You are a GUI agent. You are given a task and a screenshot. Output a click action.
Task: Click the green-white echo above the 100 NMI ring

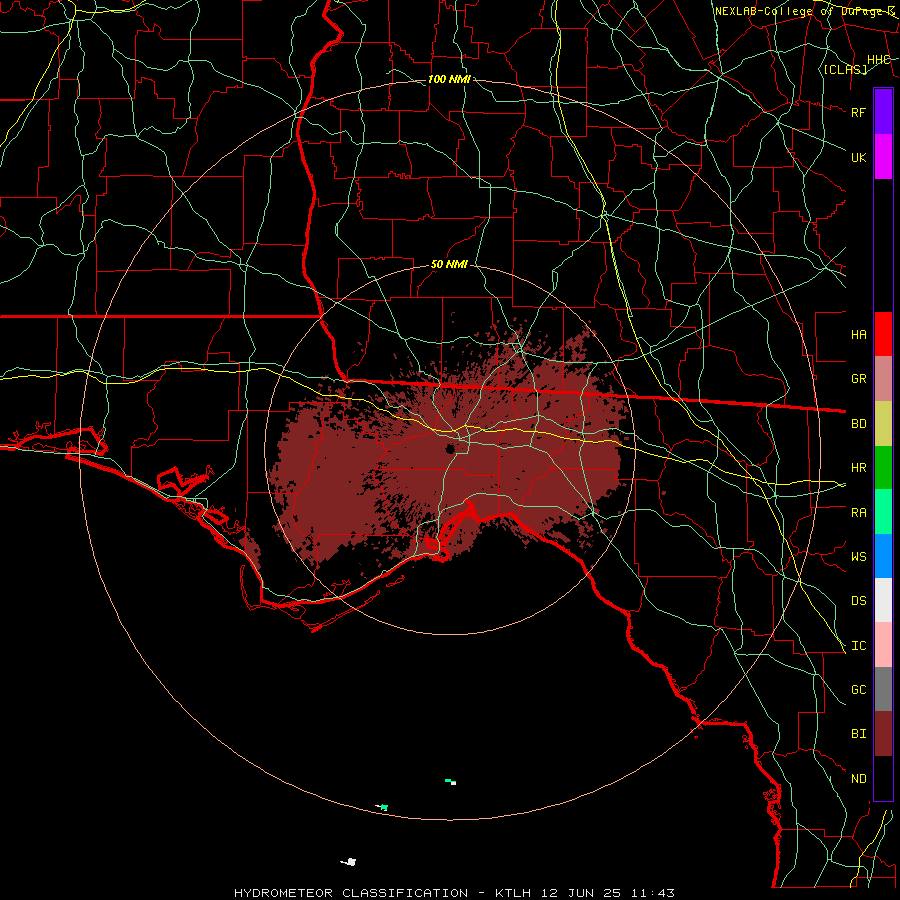[451, 782]
